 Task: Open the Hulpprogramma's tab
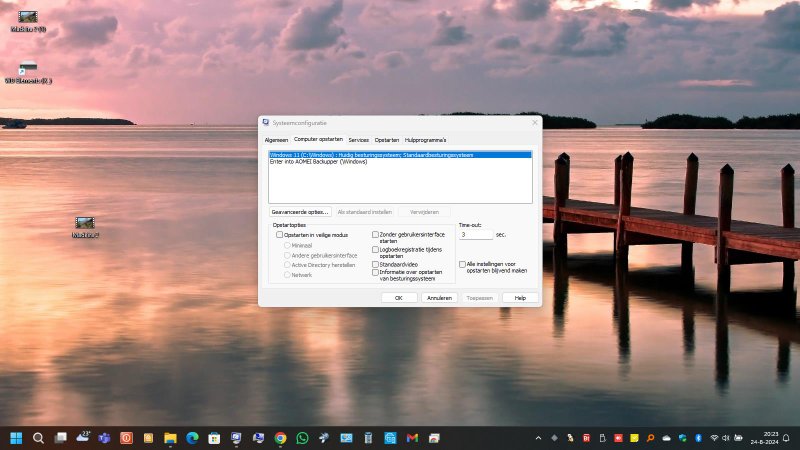[425, 140]
